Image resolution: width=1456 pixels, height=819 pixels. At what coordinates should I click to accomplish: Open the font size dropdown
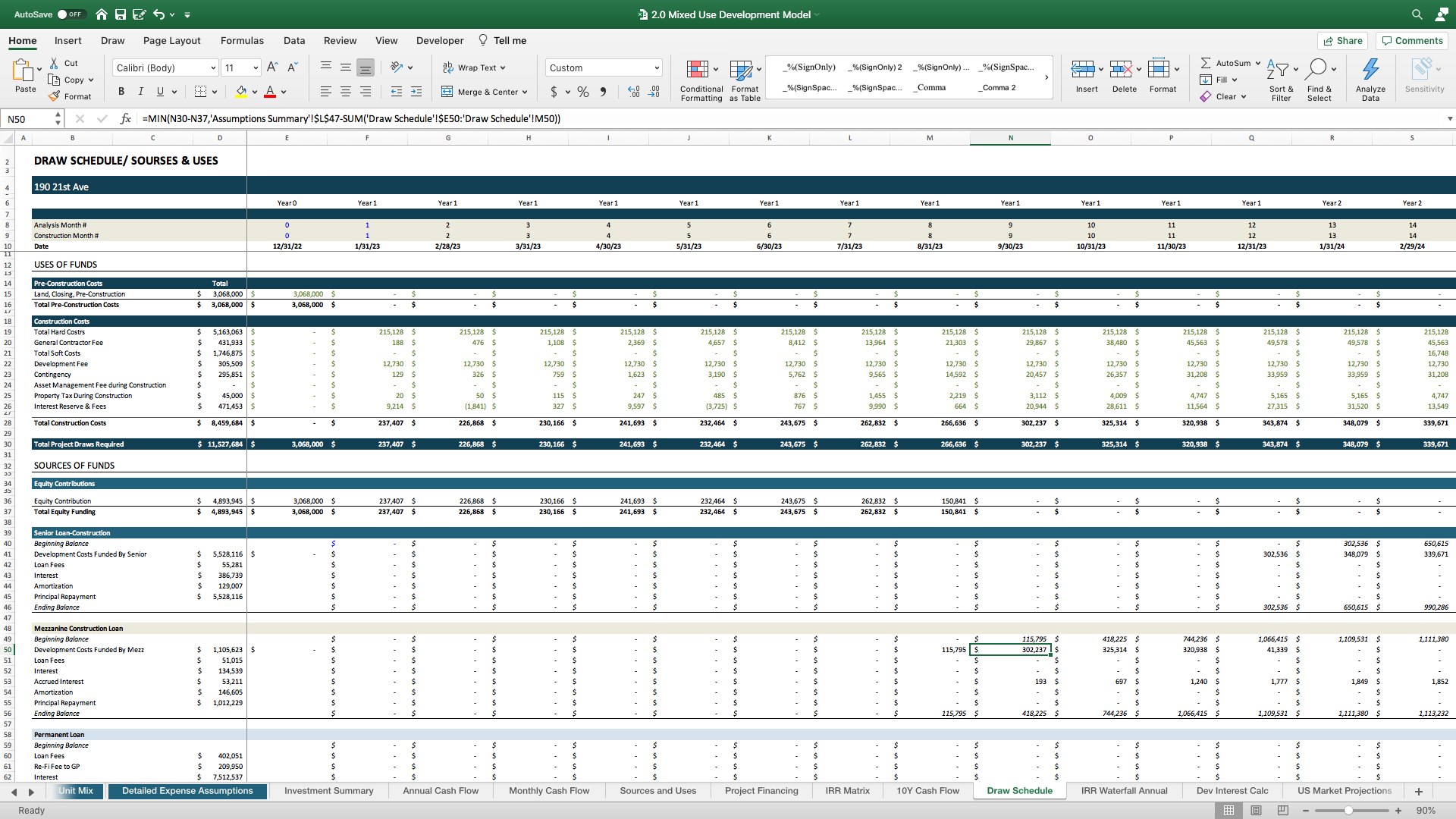[256, 68]
